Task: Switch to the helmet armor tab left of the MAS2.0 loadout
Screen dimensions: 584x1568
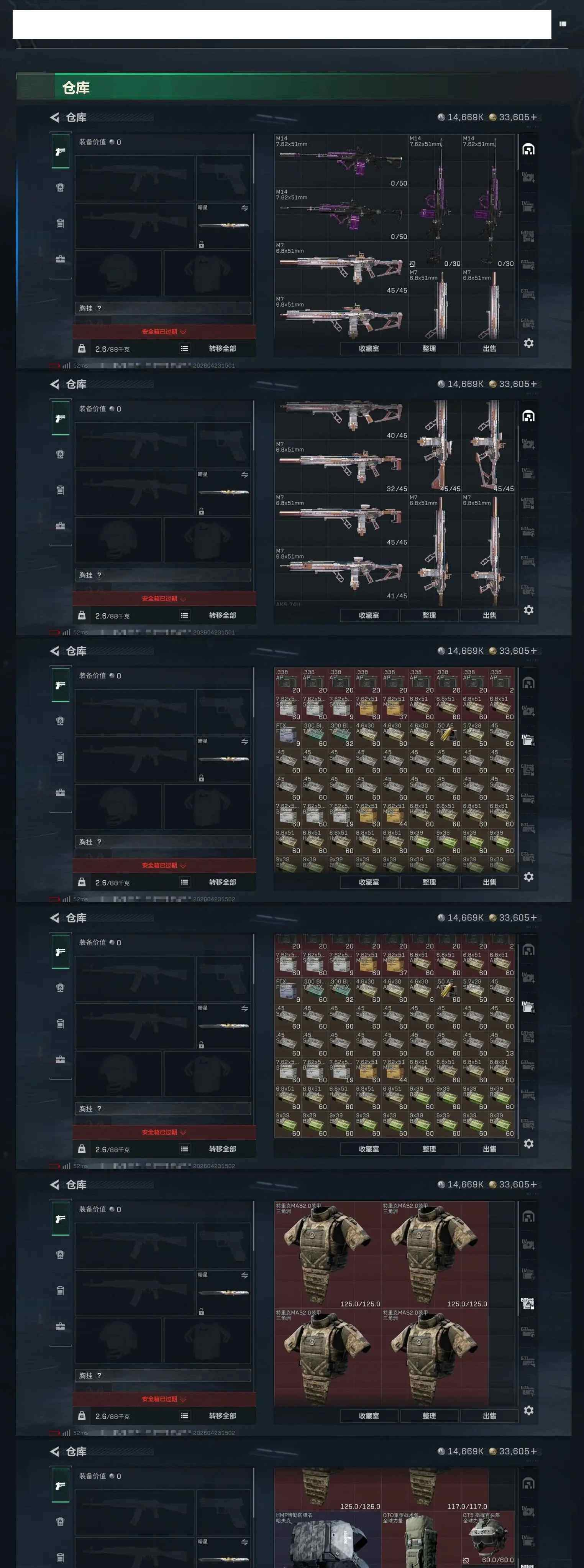Action: click(60, 1255)
